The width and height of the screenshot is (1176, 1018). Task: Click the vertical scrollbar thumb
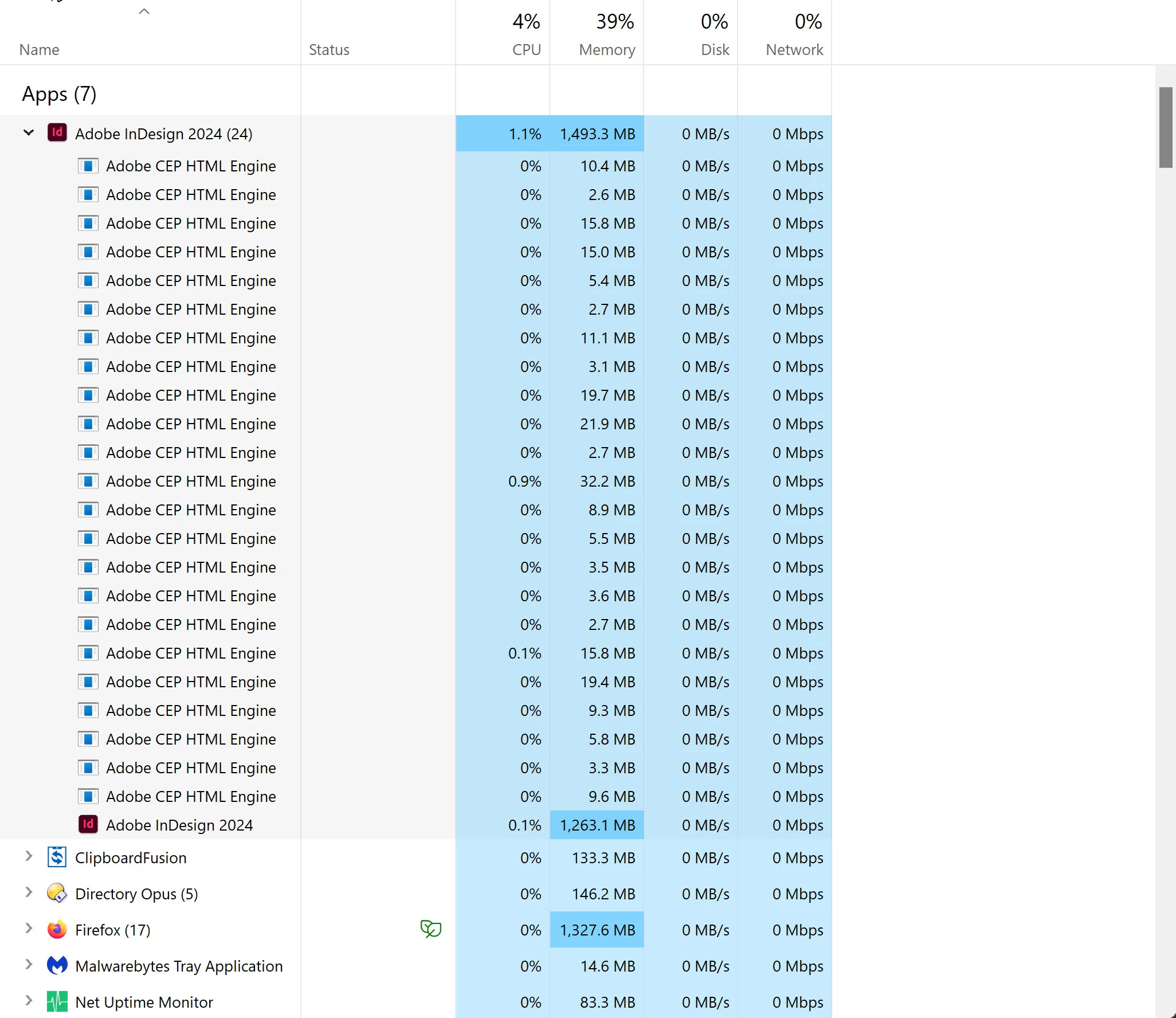coord(1165,127)
